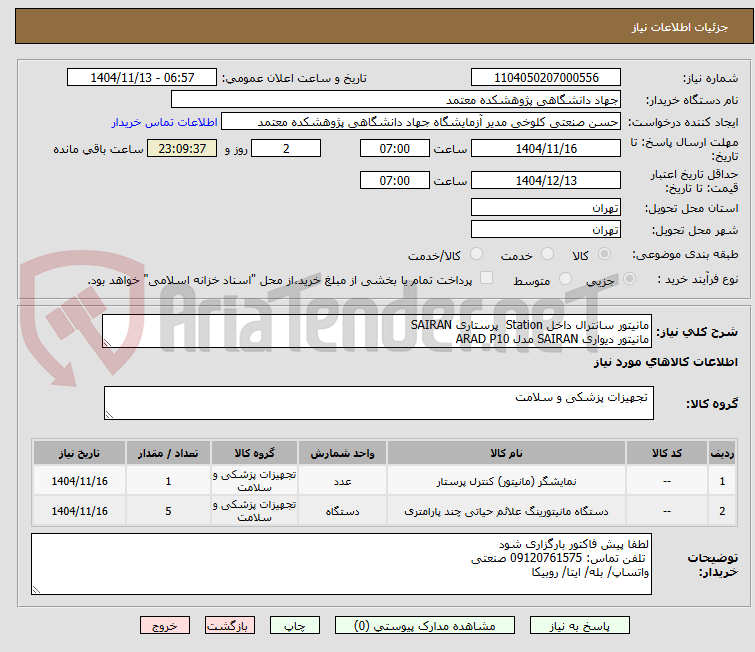The image size is (755, 652).
Task: Click the تعداد / مقدار column header
Action: 168,453
